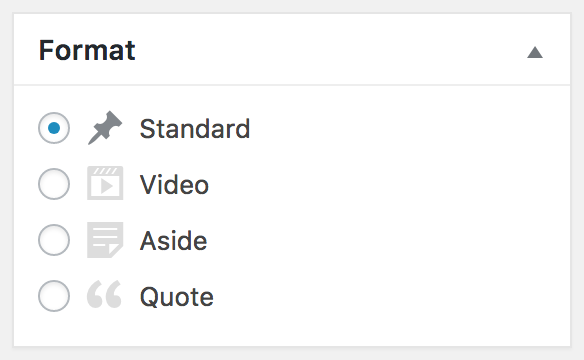Click the Quote label text
Viewport: 584px width, 360px height.
177,297
